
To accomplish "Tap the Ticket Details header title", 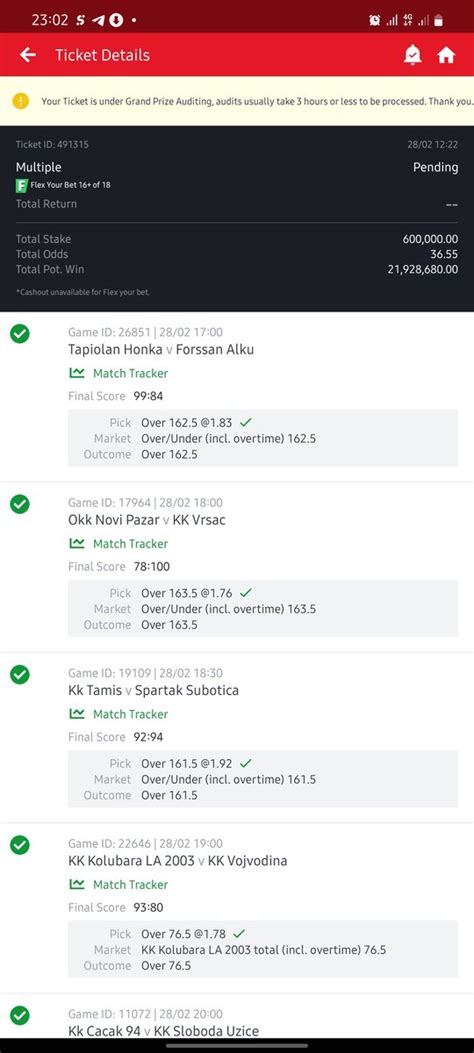I will 103,55.
